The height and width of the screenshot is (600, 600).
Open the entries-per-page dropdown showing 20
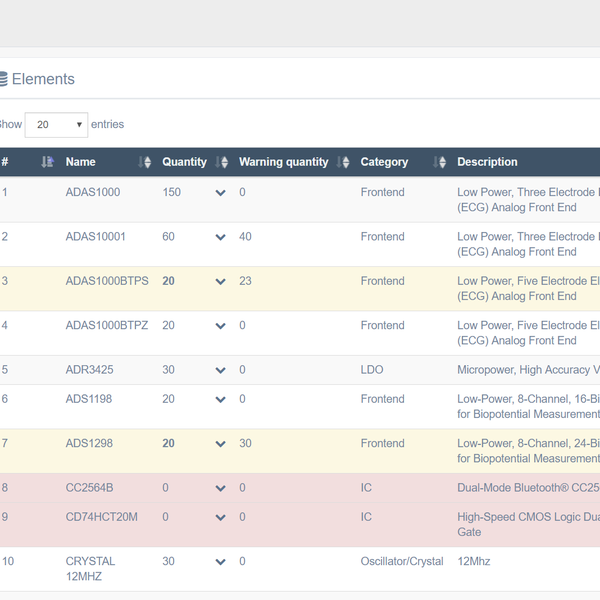56,125
